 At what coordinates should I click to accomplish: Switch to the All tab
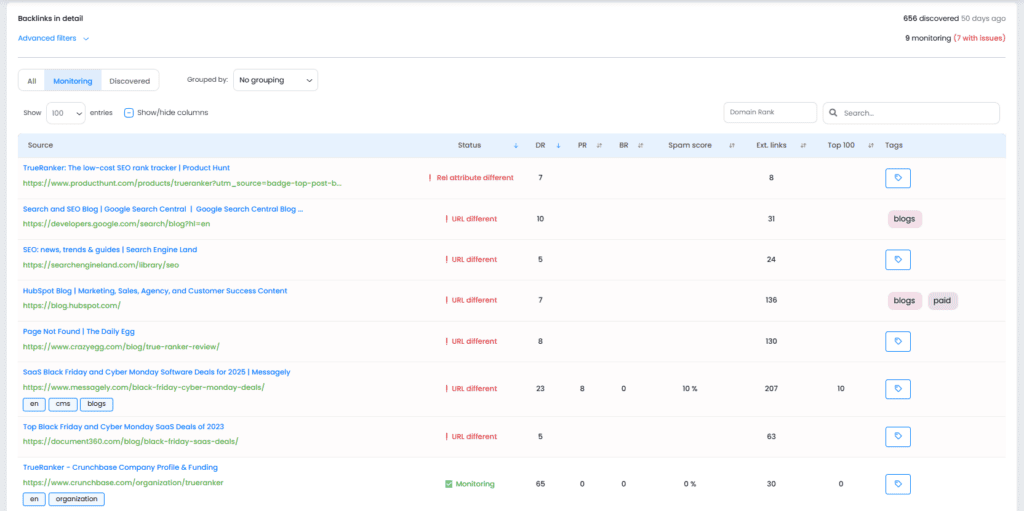(x=32, y=81)
